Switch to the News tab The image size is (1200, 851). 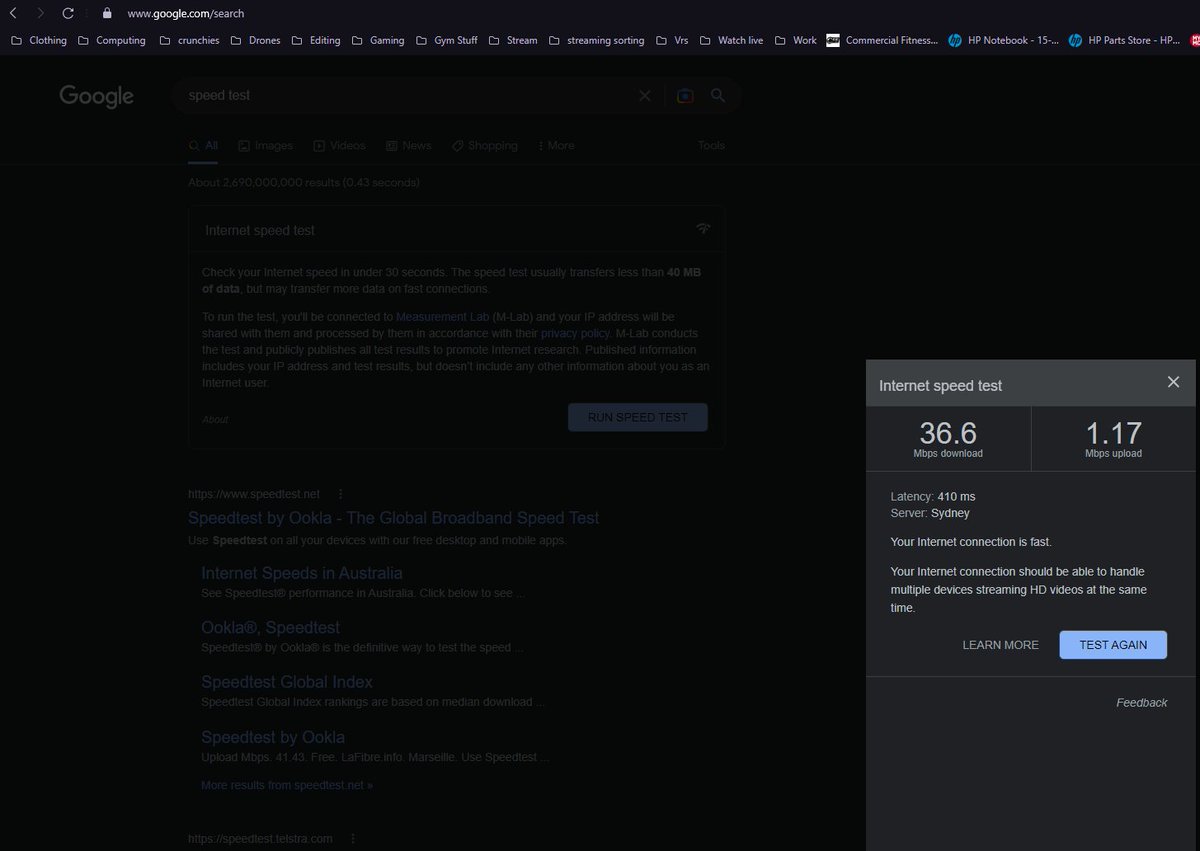(x=408, y=146)
